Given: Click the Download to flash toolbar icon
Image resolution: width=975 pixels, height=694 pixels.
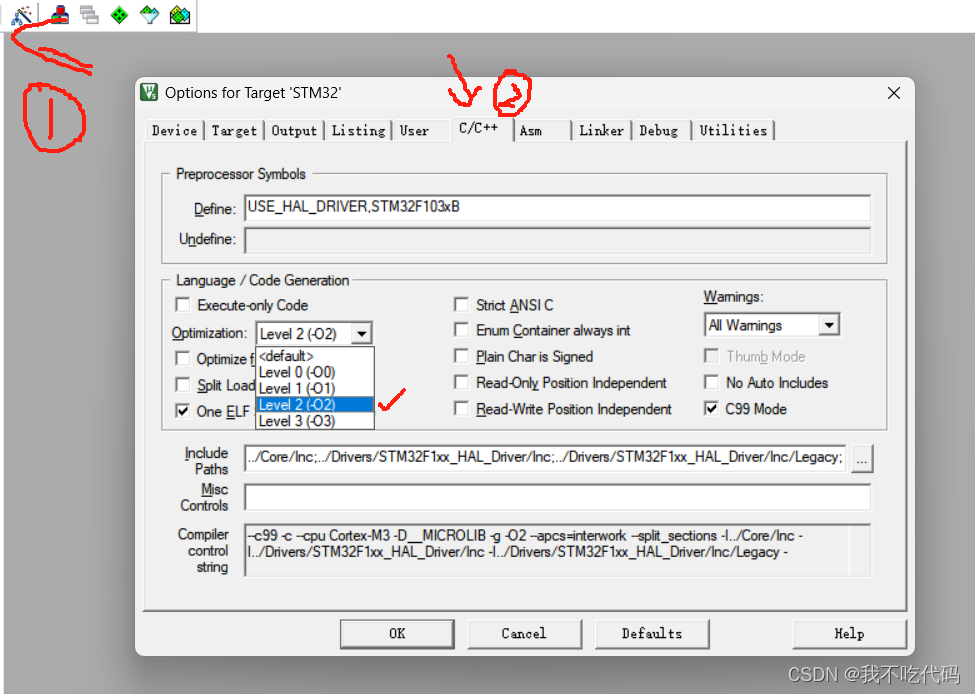Looking at the screenshot, I should click(57, 14).
